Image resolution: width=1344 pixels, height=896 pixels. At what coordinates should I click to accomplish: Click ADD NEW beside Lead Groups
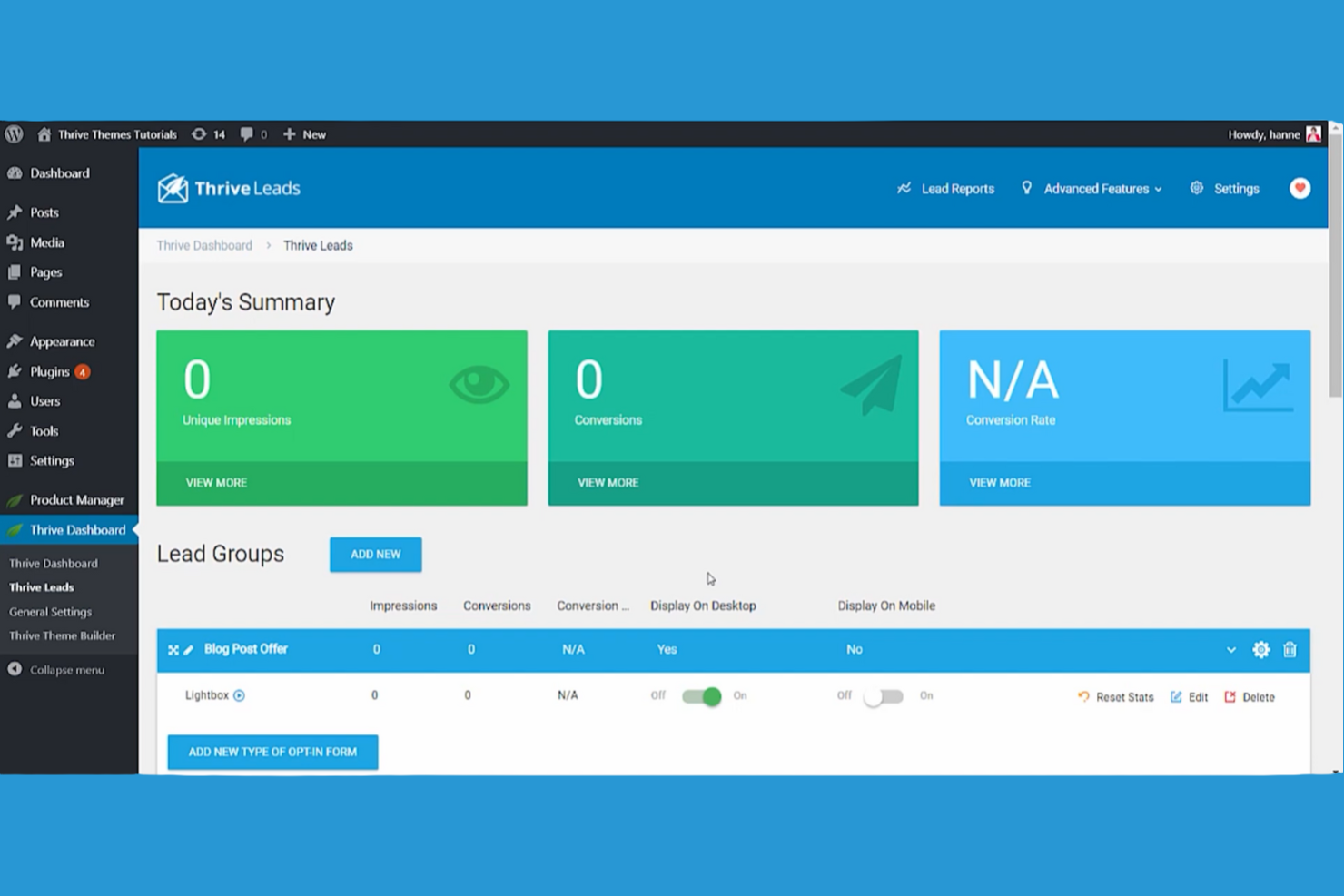[x=375, y=554]
